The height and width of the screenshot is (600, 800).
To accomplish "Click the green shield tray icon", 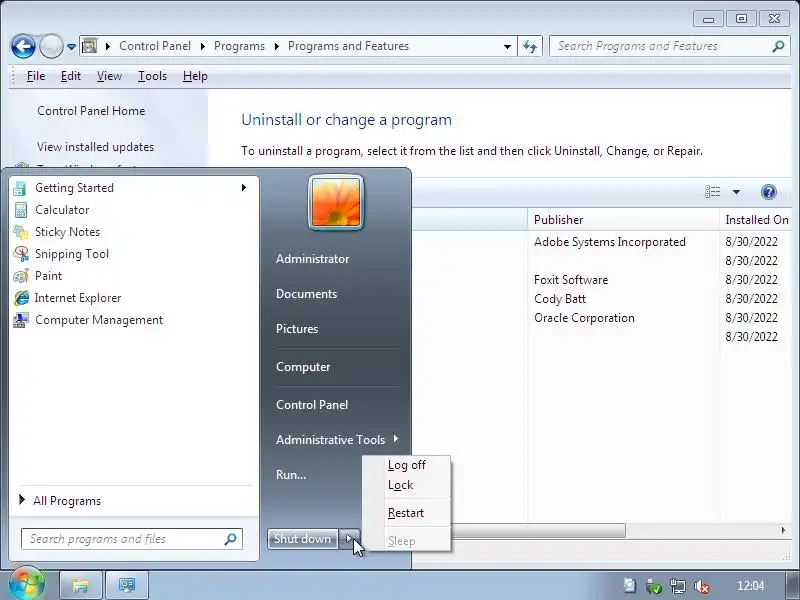I will 654,586.
